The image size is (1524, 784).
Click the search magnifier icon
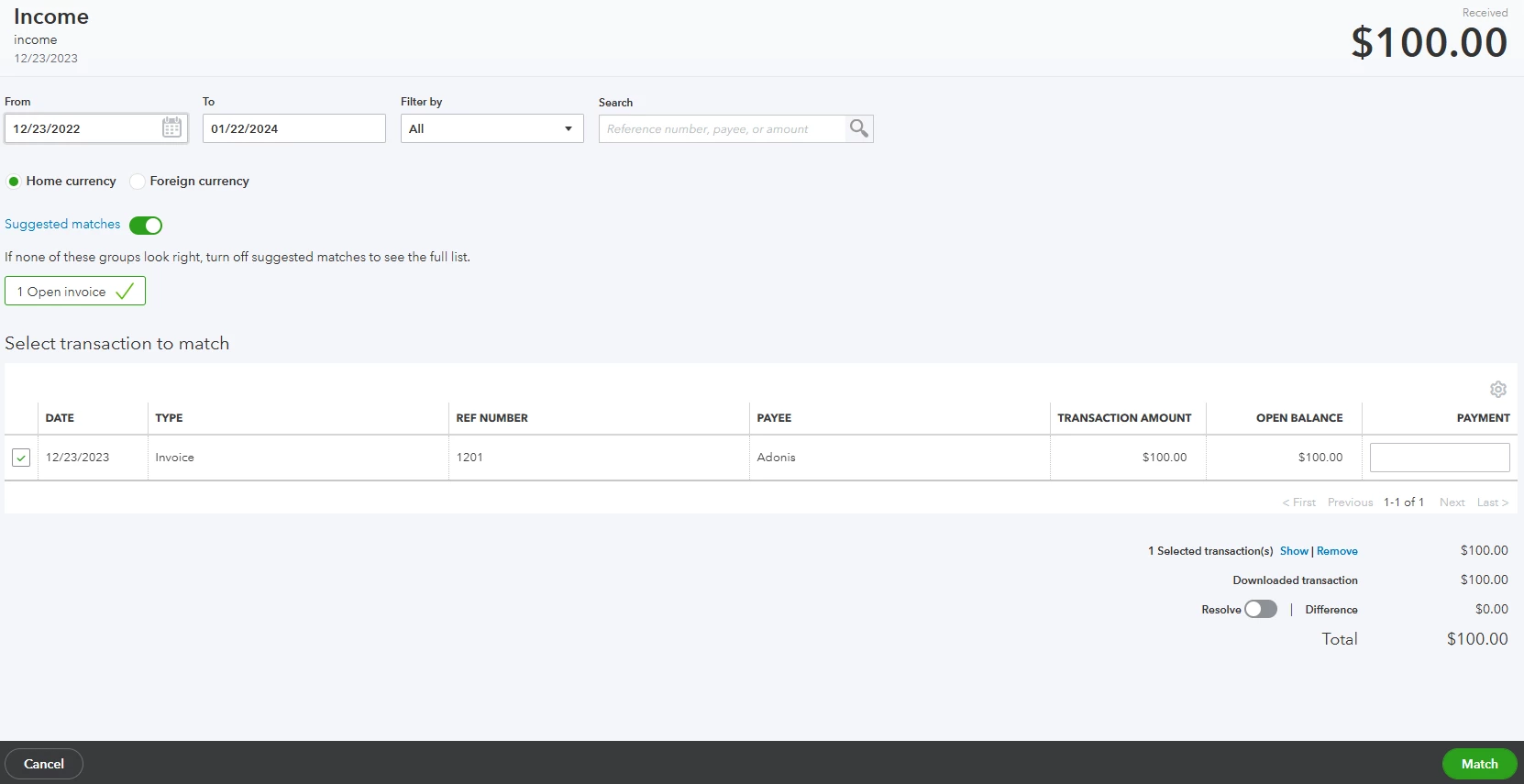click(x=858, y=128)
